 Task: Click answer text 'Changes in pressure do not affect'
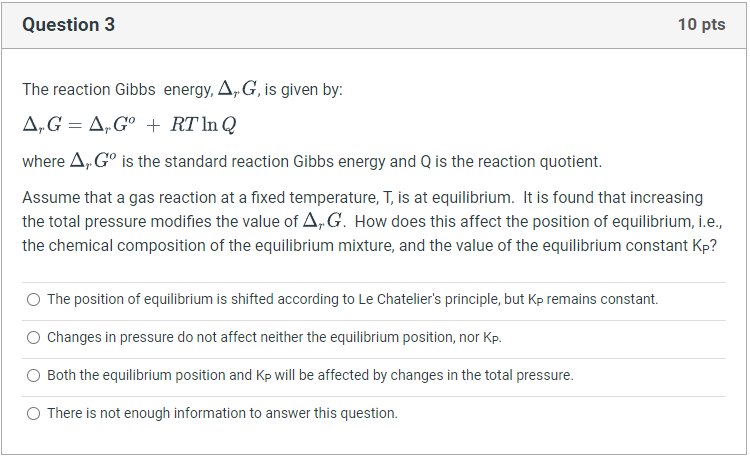click(x=274, y=337)
